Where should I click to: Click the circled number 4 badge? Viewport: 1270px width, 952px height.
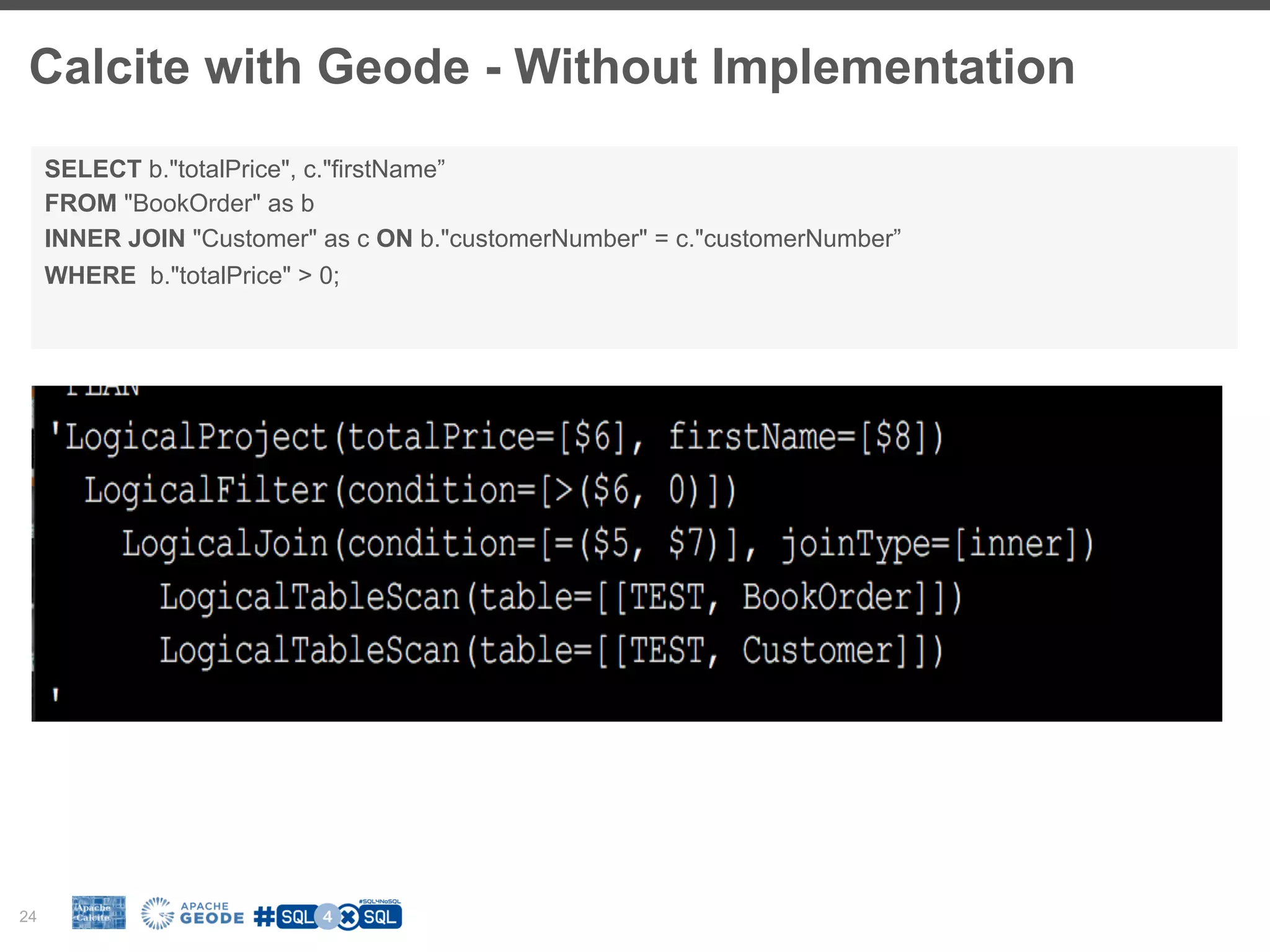coord(327,917)
